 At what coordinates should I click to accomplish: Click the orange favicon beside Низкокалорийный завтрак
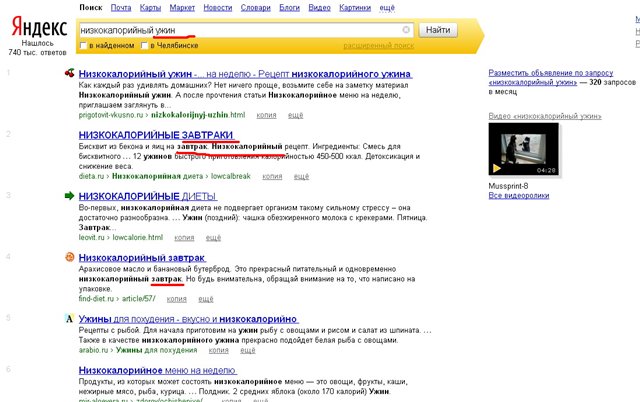[x=69, y=257]
